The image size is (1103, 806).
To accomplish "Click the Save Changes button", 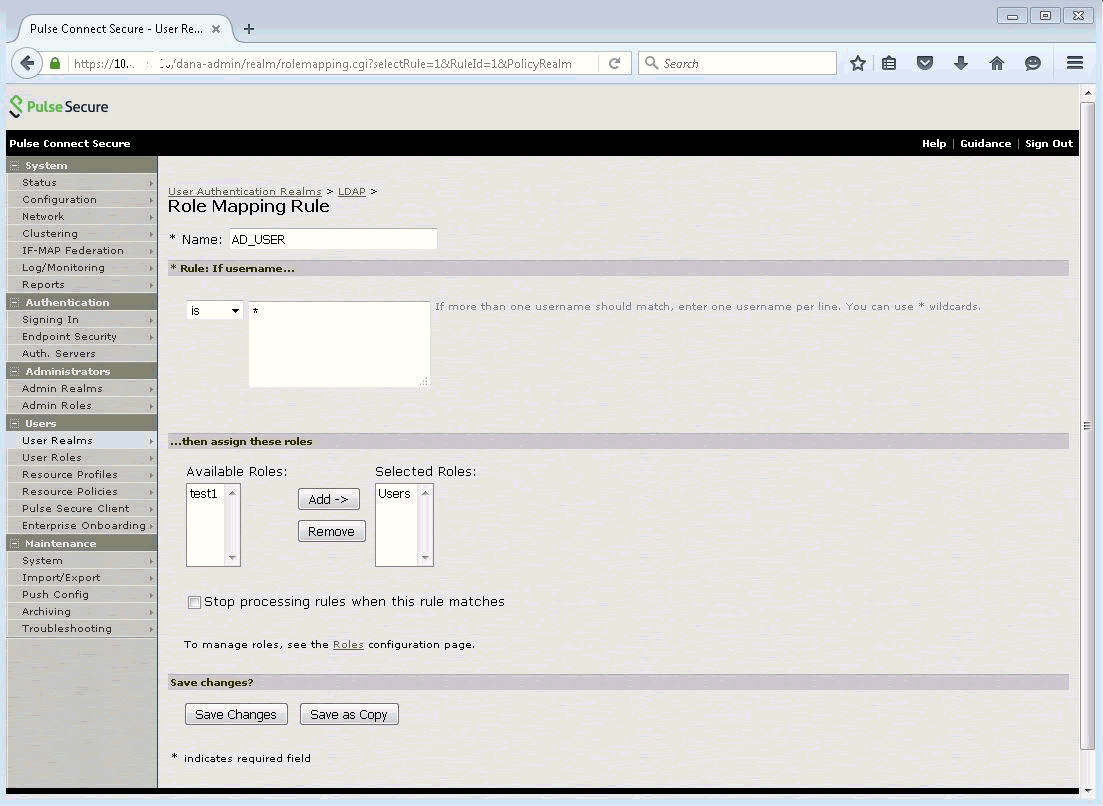I will [236, 714].
